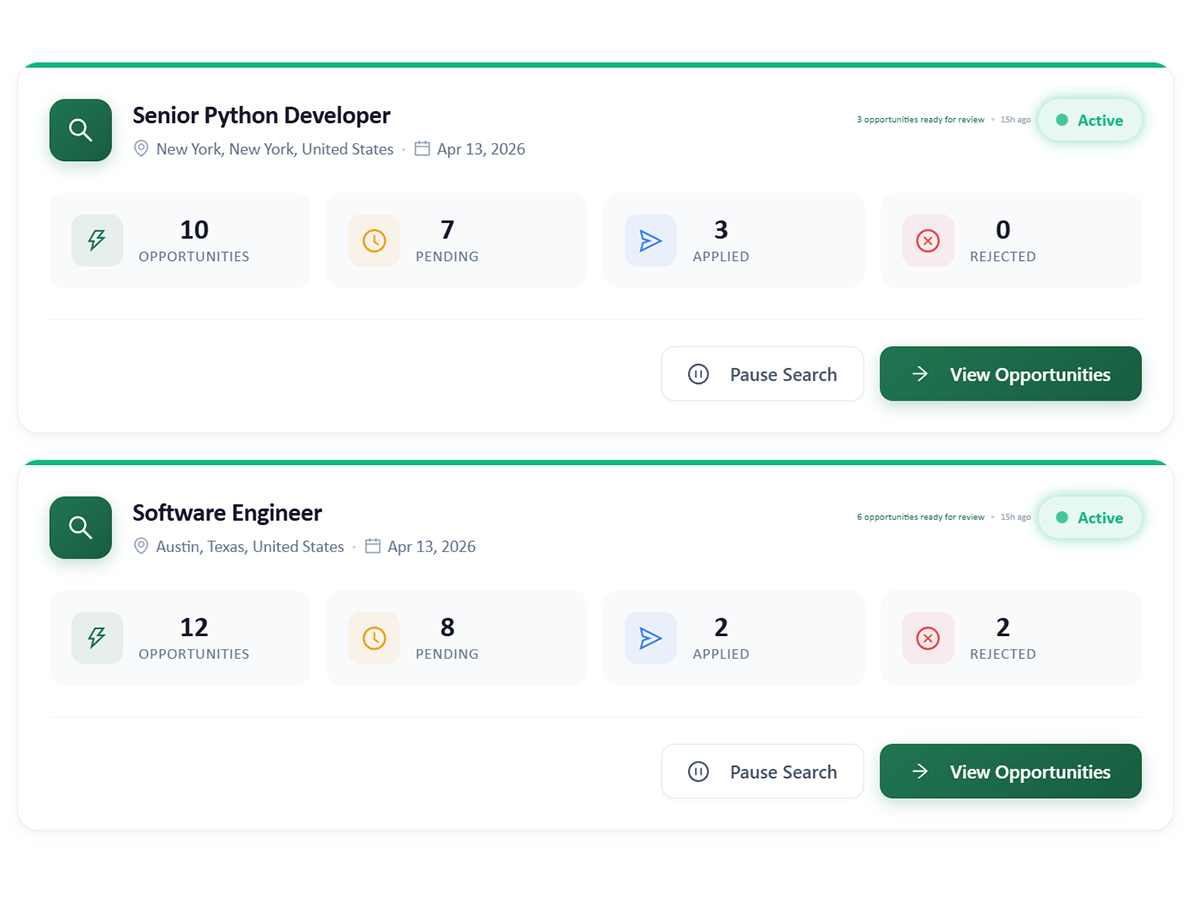The height and width of the screenshot is (900, 1200).
Task: Toggle the Active badge on Software Engineer
Action: [x=1090, y=517]
